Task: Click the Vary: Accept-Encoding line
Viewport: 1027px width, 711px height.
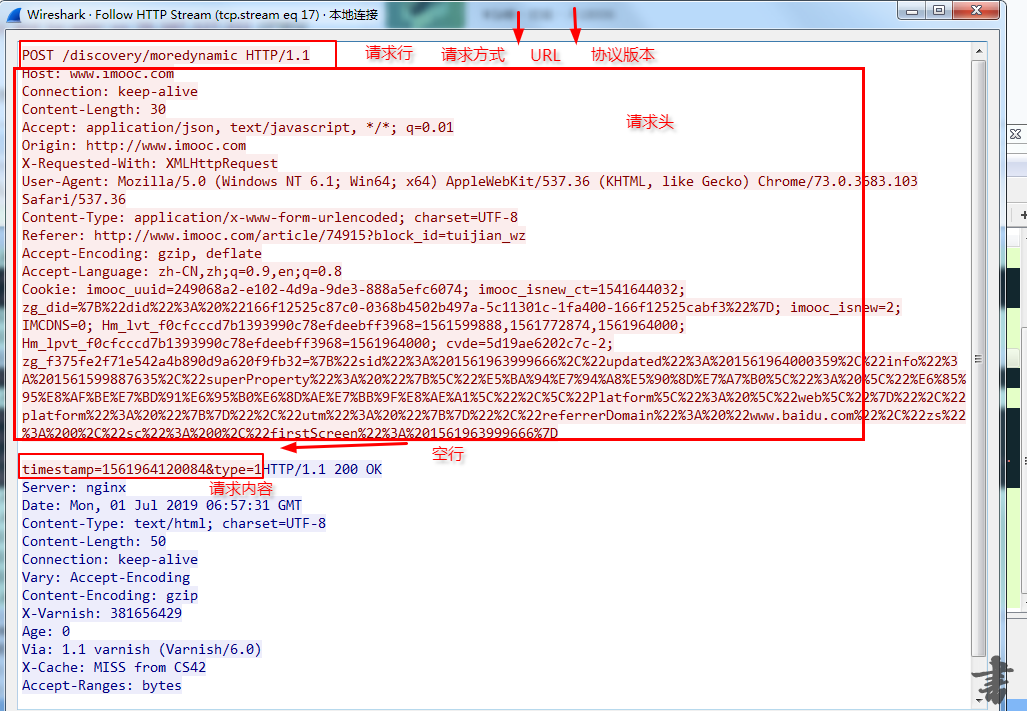Action: coord(105,577)
